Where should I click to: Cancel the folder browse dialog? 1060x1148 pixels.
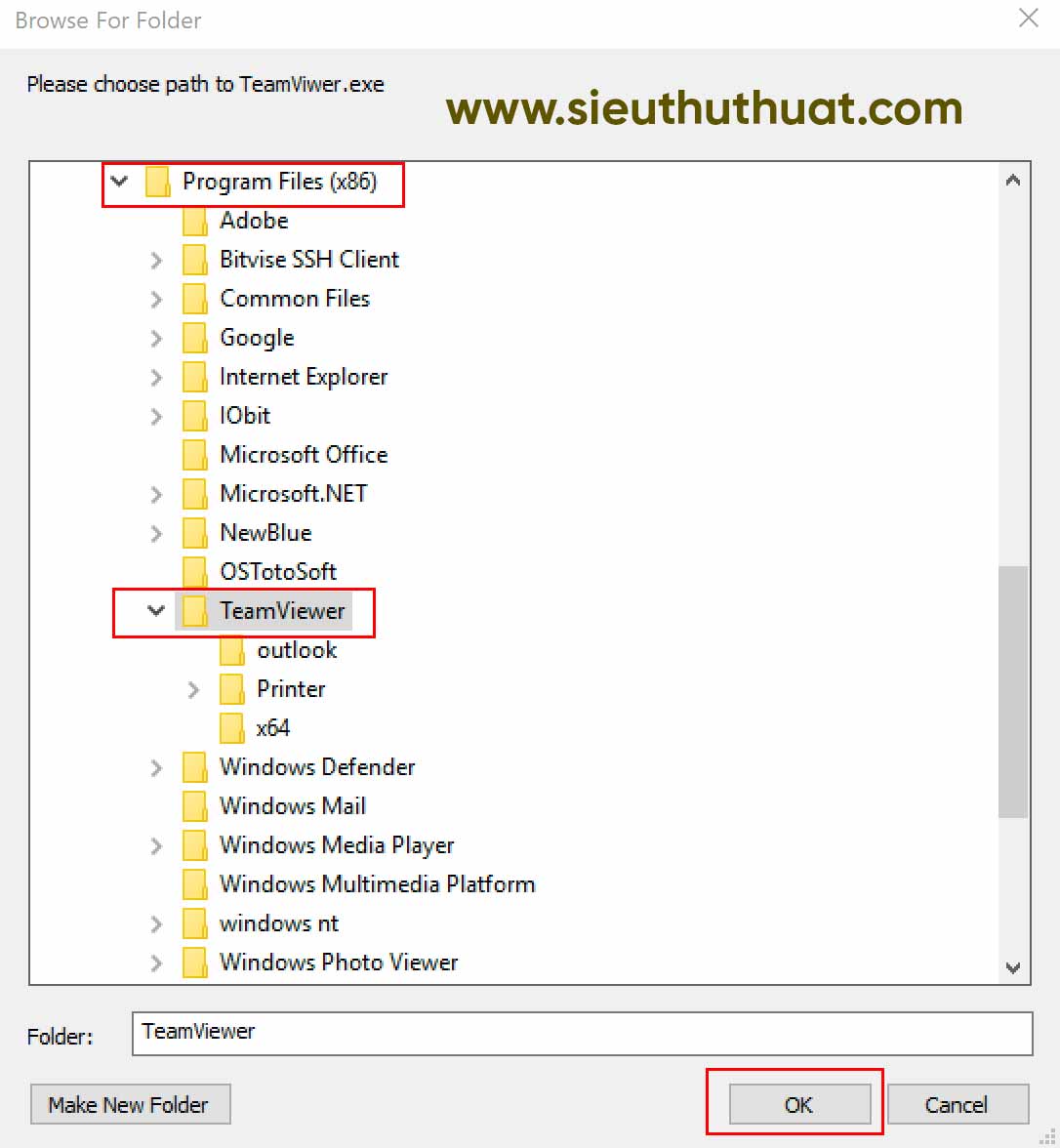[958, 1104]
